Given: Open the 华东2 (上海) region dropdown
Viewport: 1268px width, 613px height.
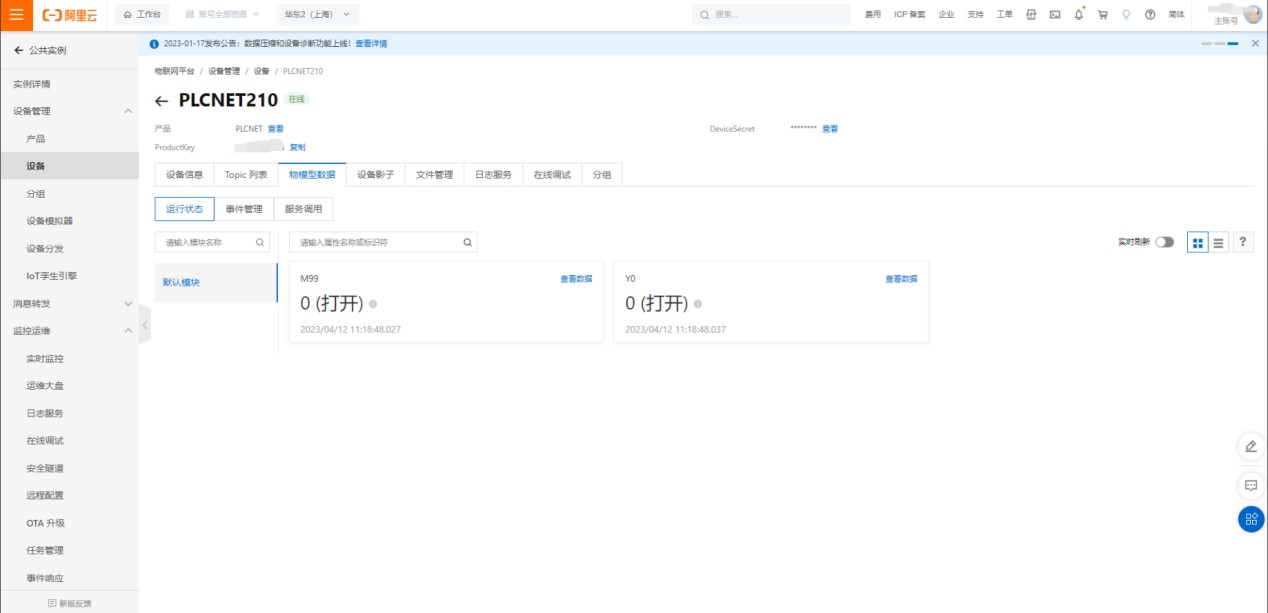Looking at the screenshot, I should (x=317, y=15).
